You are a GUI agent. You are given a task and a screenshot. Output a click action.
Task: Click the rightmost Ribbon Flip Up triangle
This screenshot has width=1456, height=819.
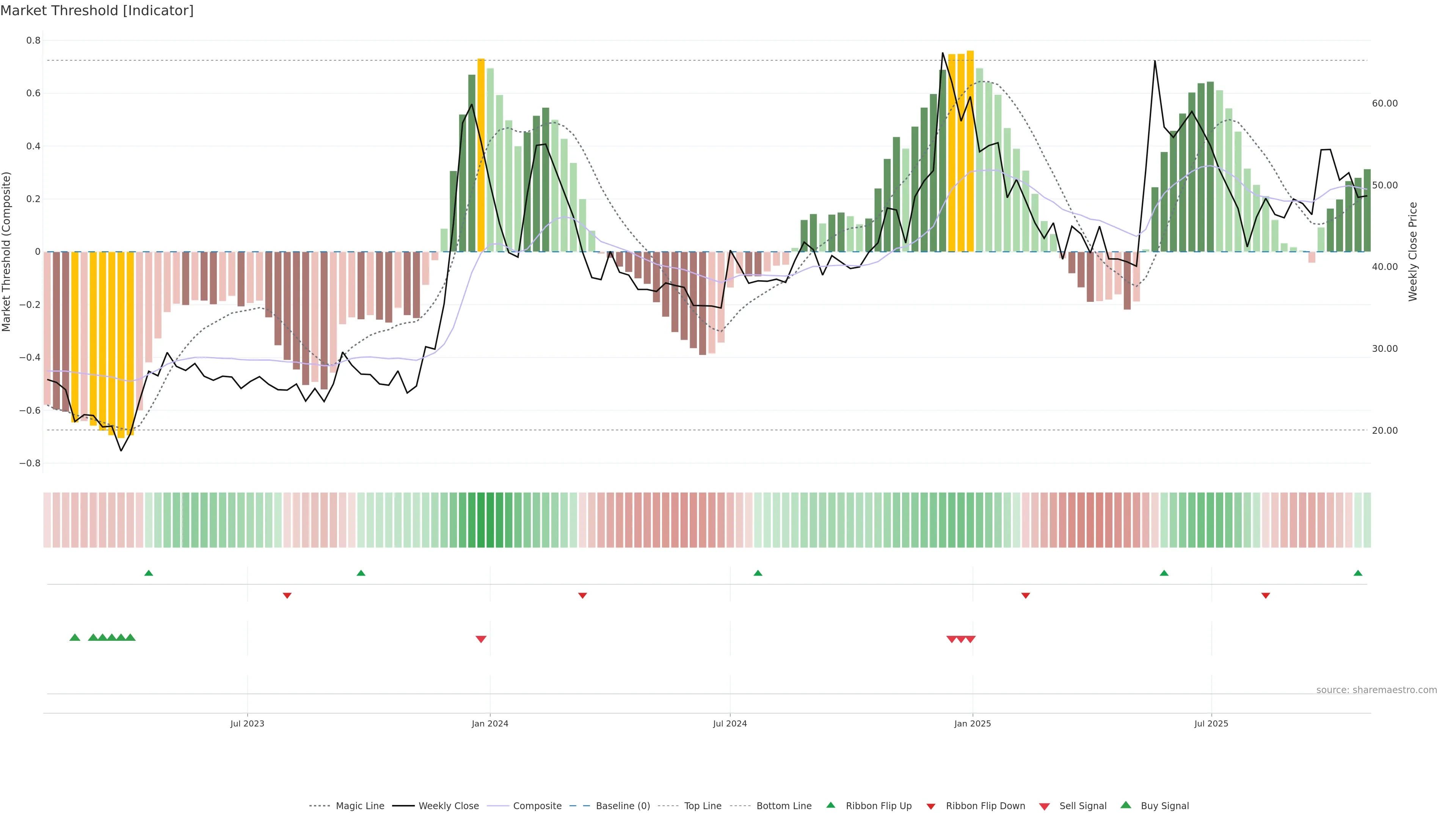pos(1358,573)
